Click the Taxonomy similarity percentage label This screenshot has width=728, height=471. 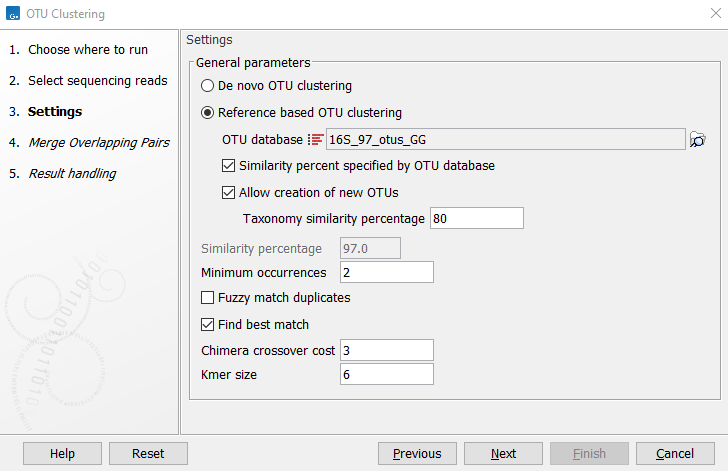[x=334, y=218]
